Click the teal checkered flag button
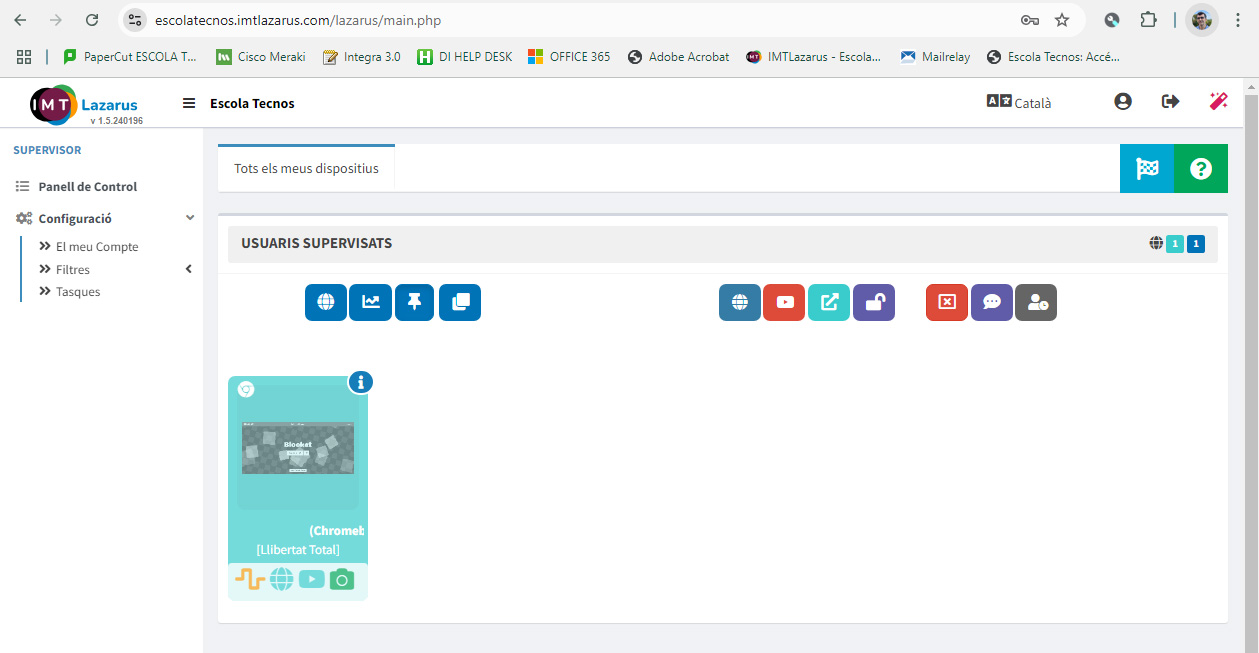Screen dimensions: 1259x653 tap(1147, 169)
